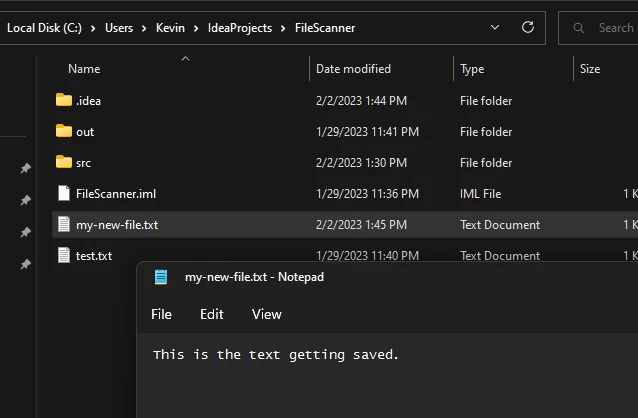Viewport: 638px width, 418px height.
Task: Click into the Search box
Action: pos(614,28)
